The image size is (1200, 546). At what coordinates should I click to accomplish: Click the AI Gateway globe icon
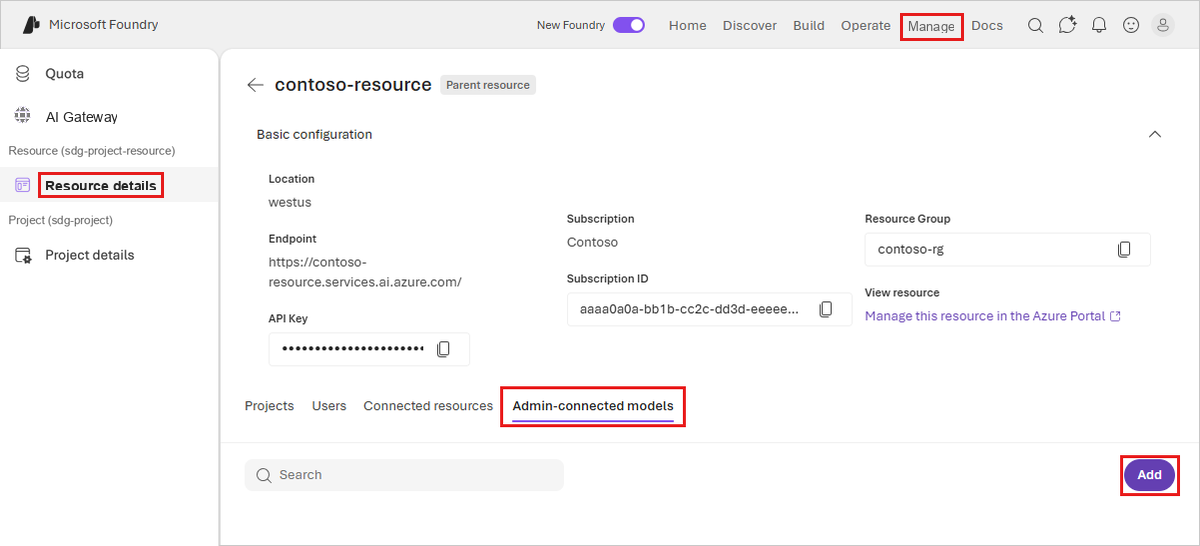23,116
